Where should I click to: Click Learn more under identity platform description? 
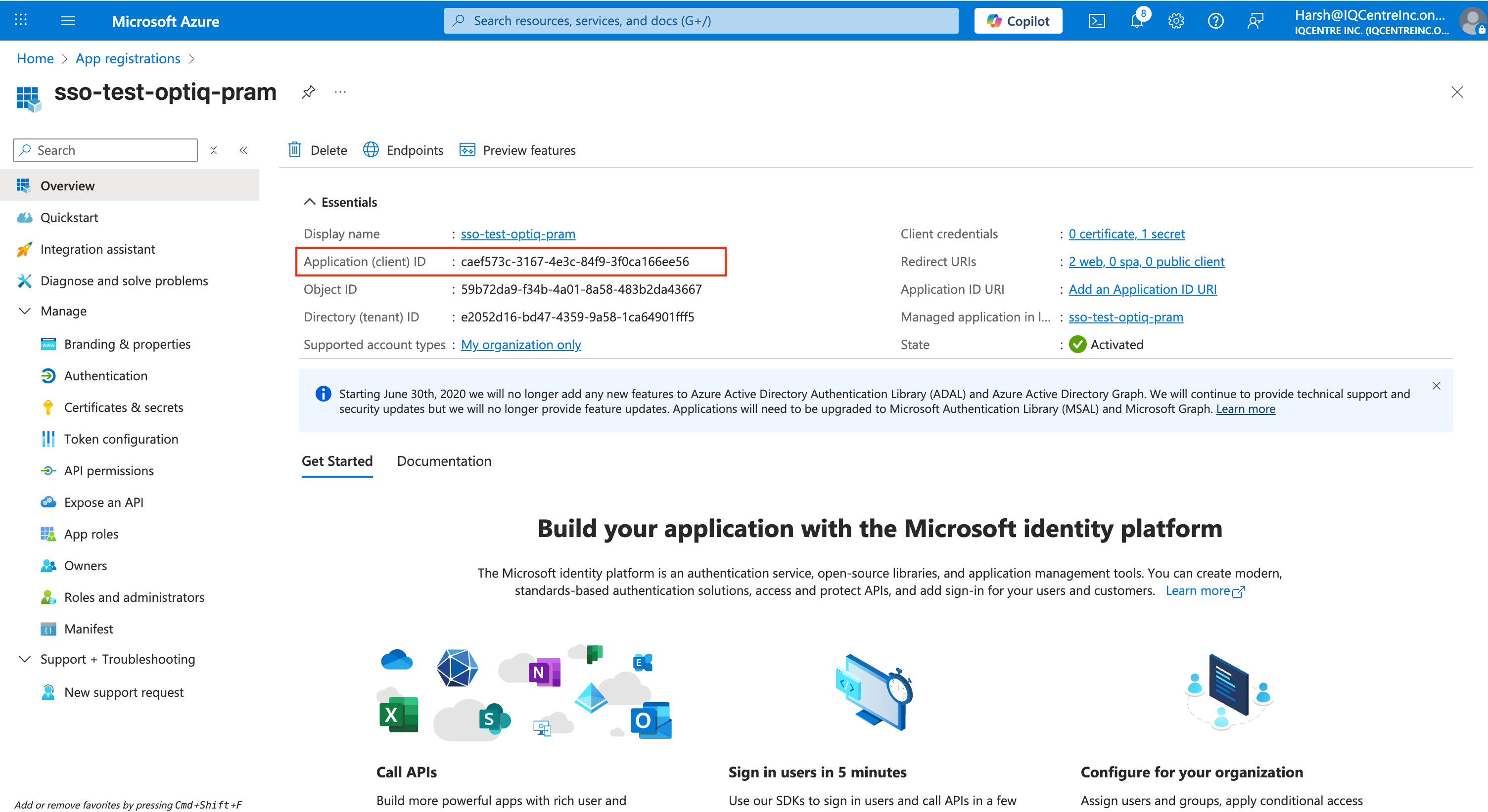pyautogui.click(x=1205, y=591)
